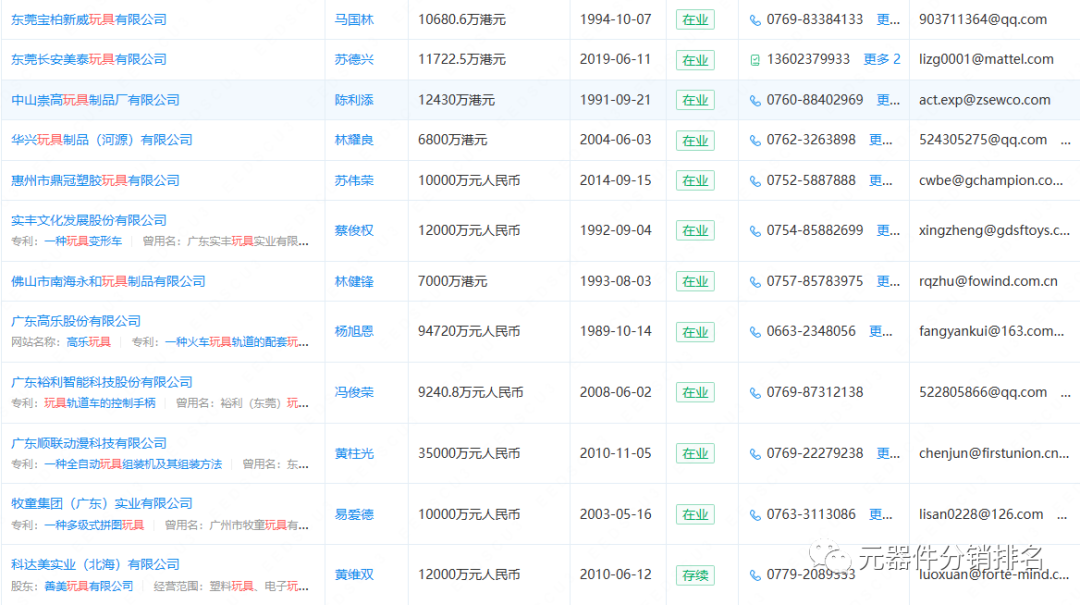
Task: Open 佛山市南海永和玩具制品有限公司 link
Action: (108, 281)
